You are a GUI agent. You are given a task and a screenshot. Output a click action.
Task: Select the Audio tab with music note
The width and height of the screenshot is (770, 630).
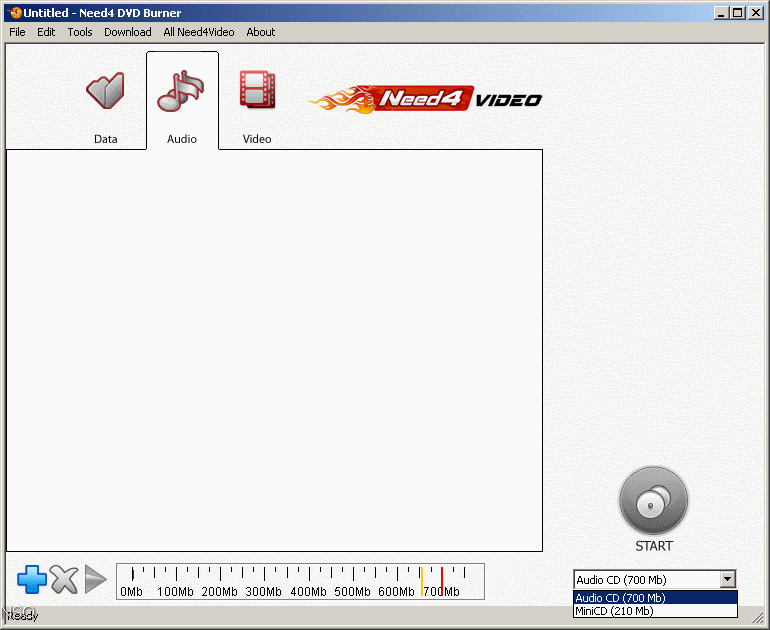[182, 101]
